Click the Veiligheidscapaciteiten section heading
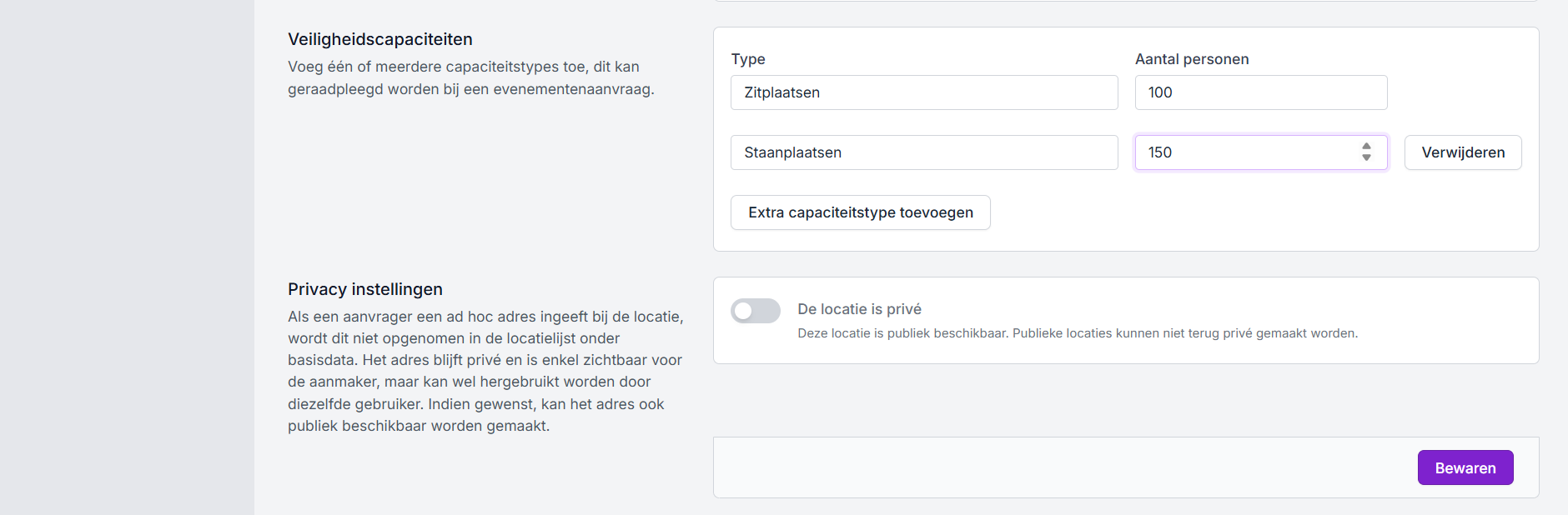This screenshot has height=515, width=1568. pos(379,39)
